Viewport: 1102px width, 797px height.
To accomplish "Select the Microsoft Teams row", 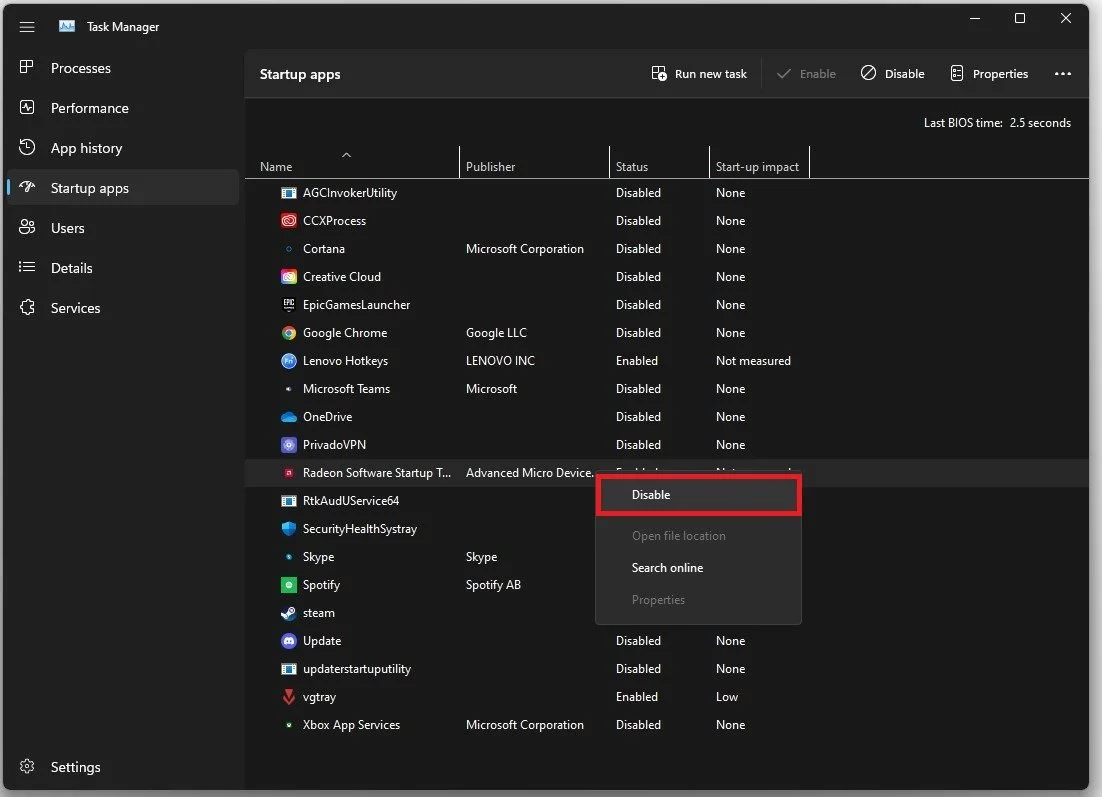I will [666, 389].
